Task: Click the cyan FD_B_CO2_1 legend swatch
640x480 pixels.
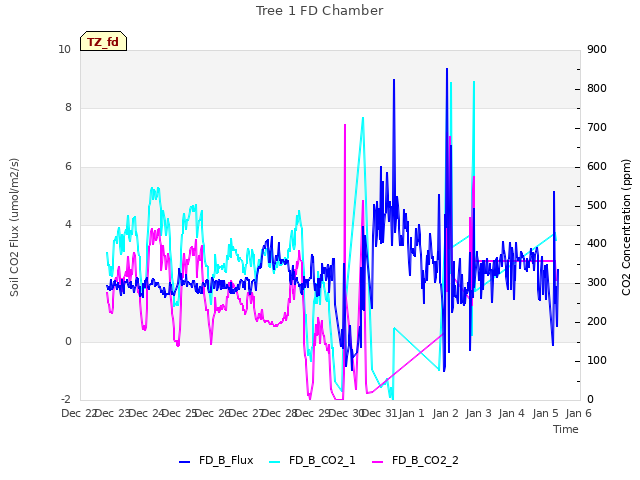Action: point(275,462)
